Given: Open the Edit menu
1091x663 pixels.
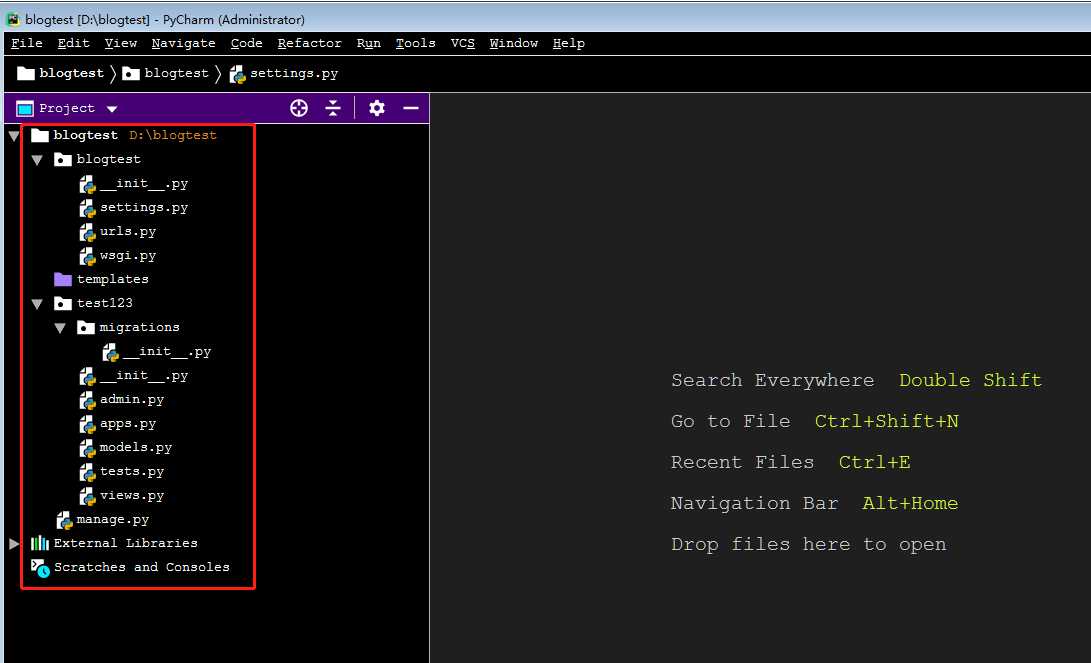Looking at the screenshot, I should point(73,43).
